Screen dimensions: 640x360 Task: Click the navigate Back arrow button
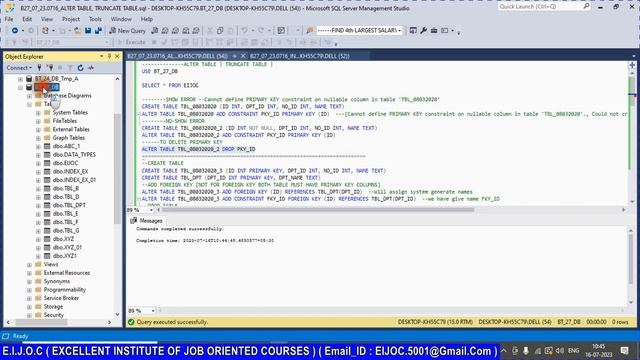15,31
